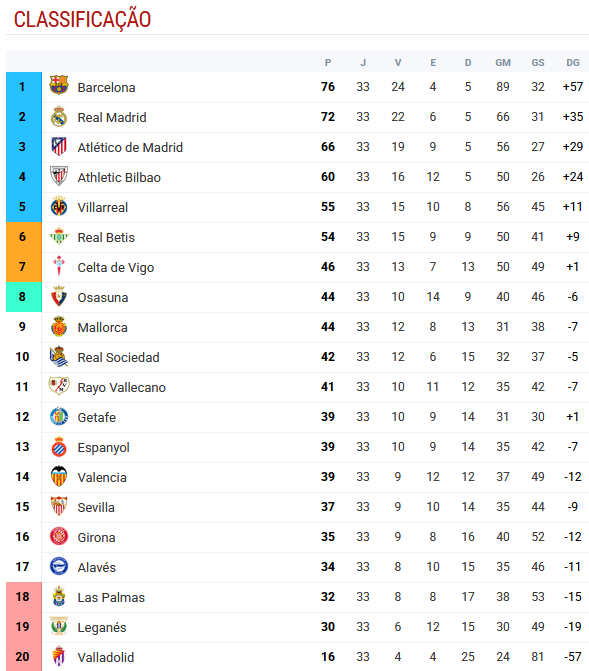
Task: Click the Barcelona club crest
Action: (x=59, y=85)
